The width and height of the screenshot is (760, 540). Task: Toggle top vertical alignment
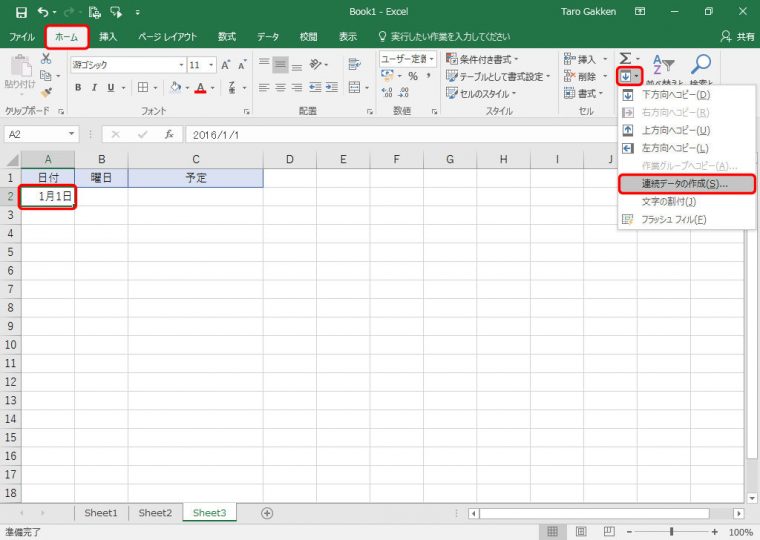click(x=264, y=64)
